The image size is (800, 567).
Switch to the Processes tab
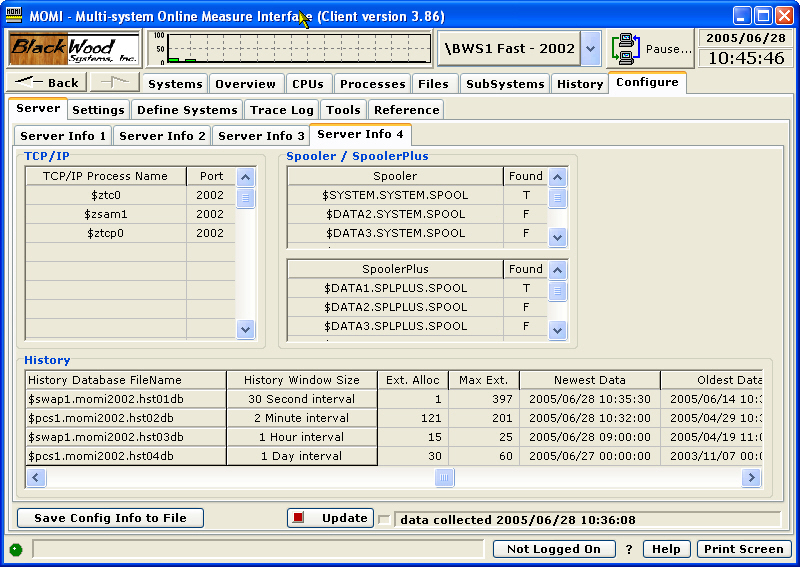point(372,84)
